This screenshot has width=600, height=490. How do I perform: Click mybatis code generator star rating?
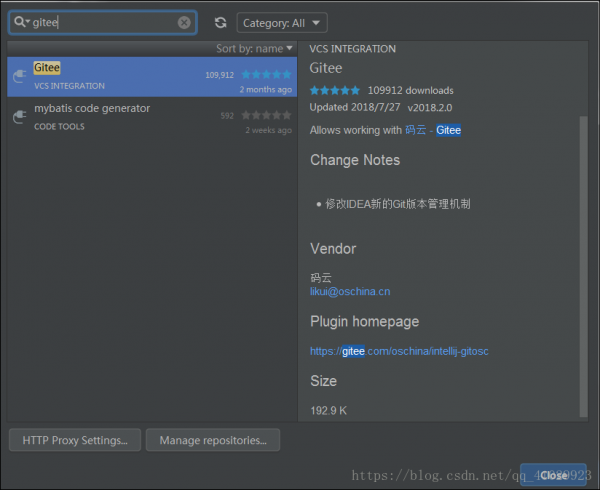(x=265, y=115)
